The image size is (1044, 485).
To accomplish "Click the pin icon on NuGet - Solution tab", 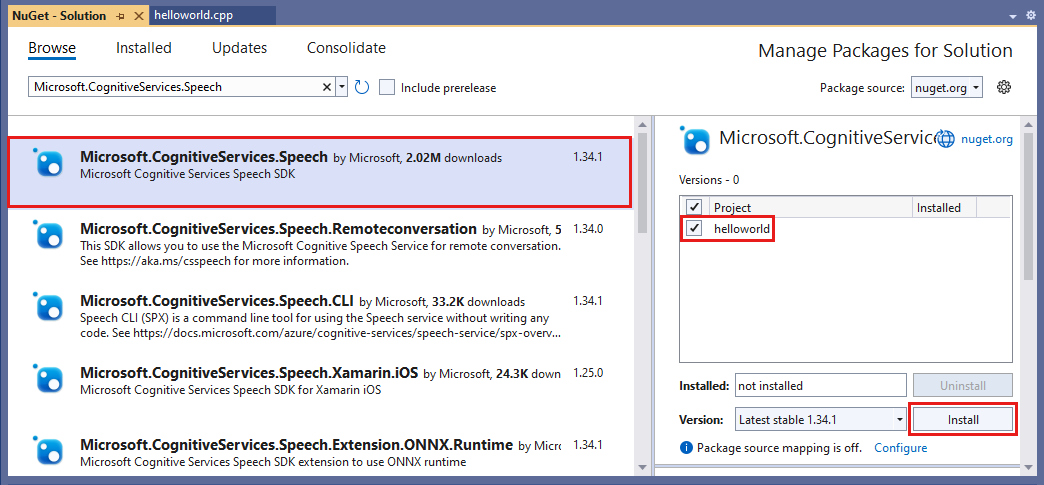I will tap(121, 15).
